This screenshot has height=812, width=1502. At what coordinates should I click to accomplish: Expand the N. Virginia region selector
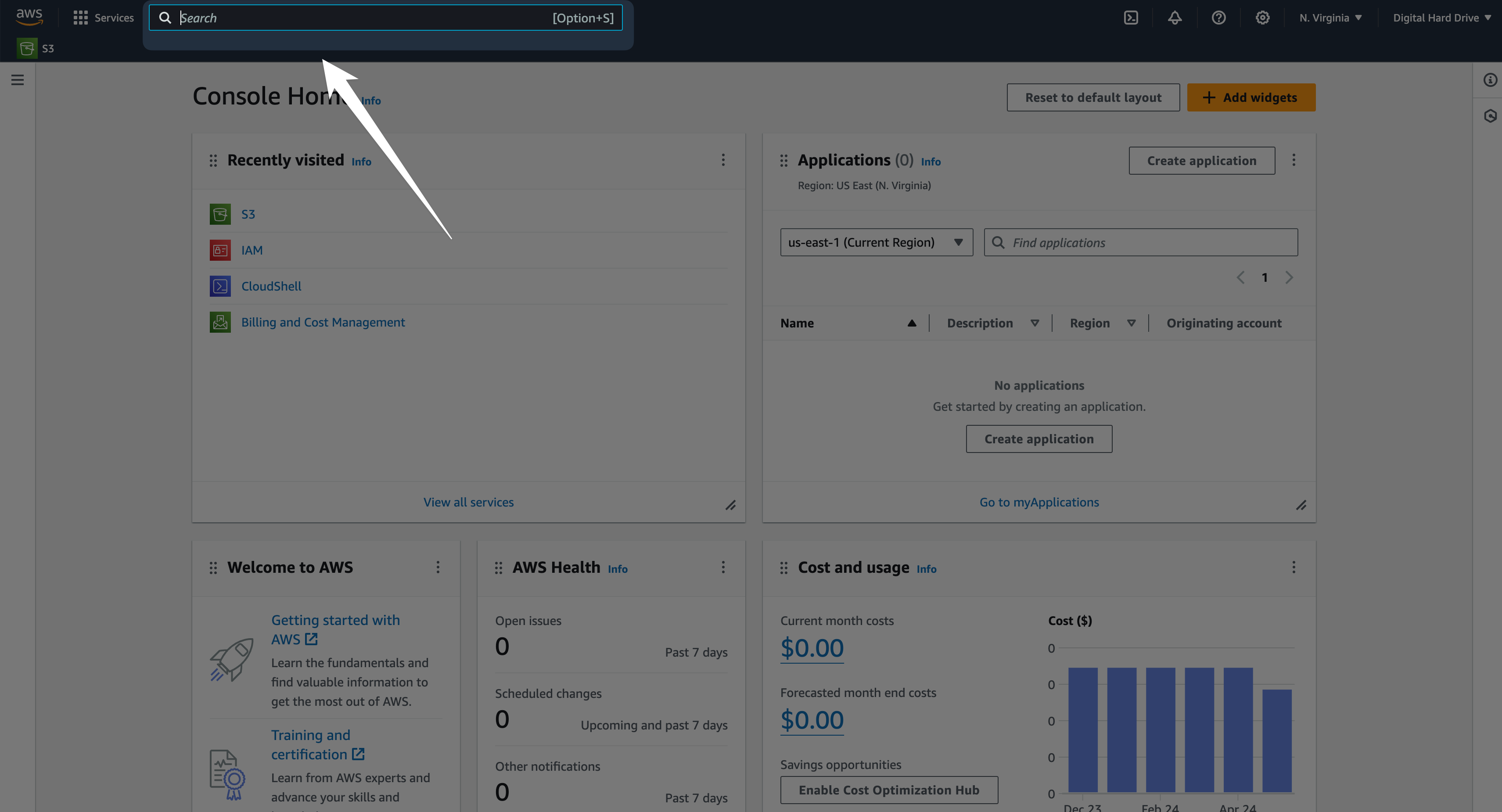[x=1330, y=18]
